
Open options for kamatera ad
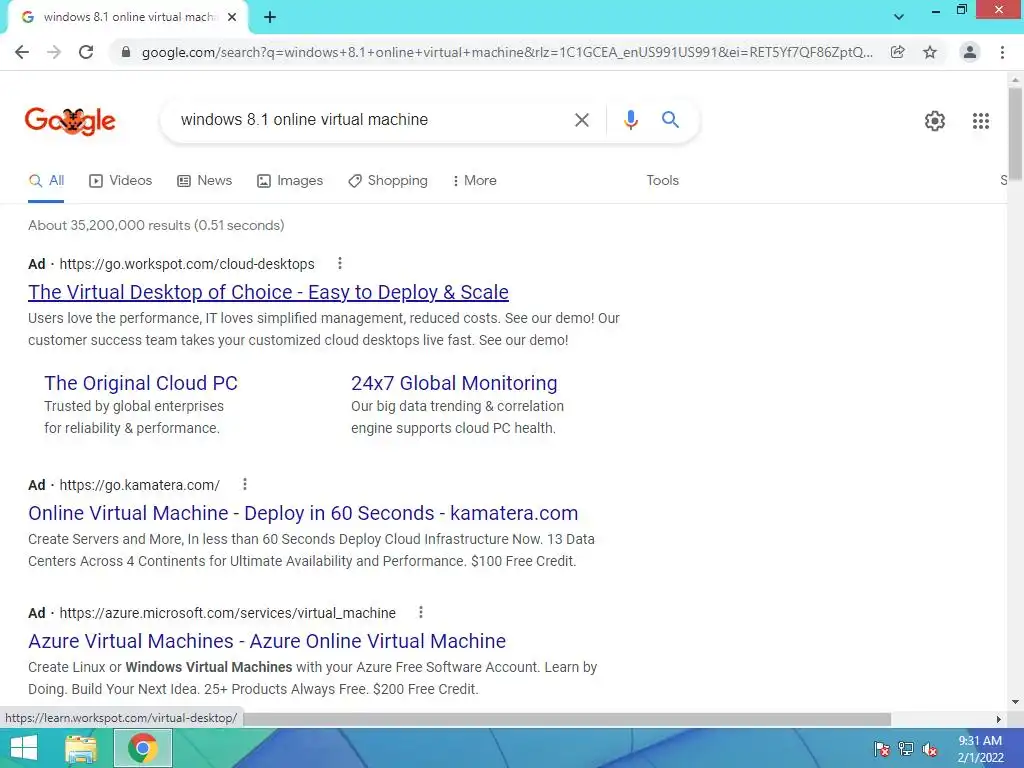(x=245, y=484)
